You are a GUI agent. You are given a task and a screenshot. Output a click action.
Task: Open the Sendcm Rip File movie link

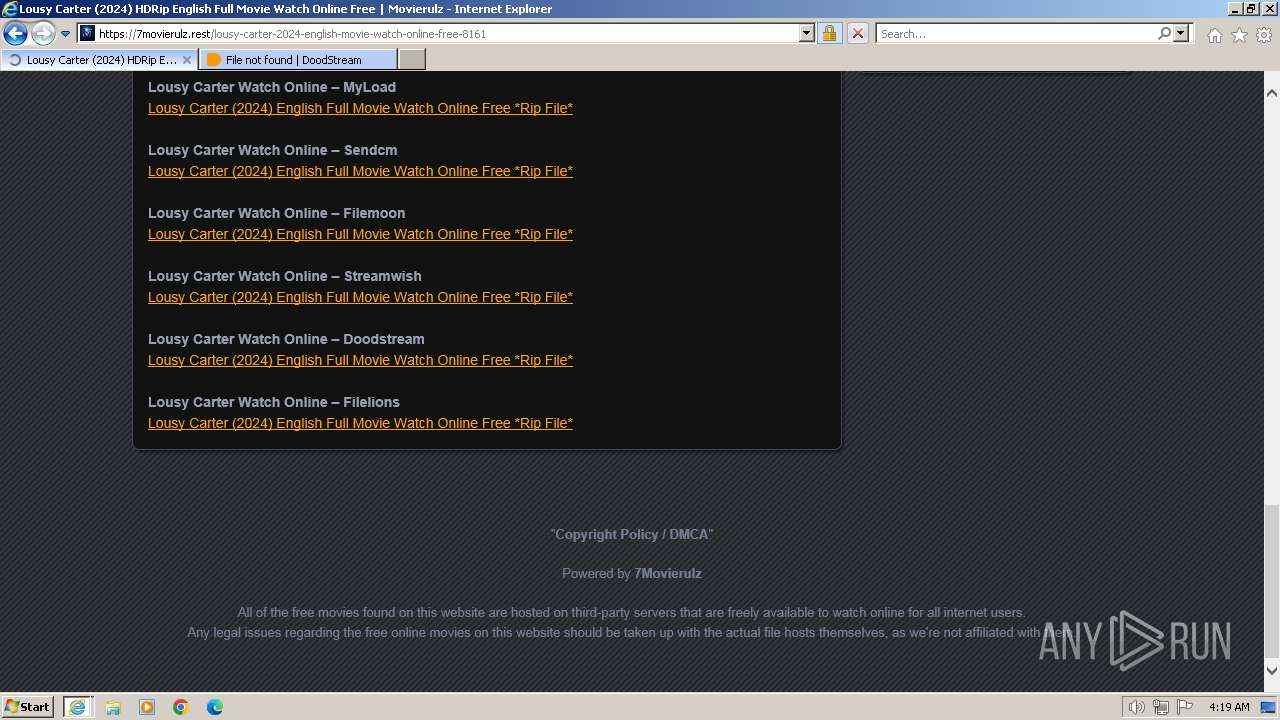tap(360, 171)
